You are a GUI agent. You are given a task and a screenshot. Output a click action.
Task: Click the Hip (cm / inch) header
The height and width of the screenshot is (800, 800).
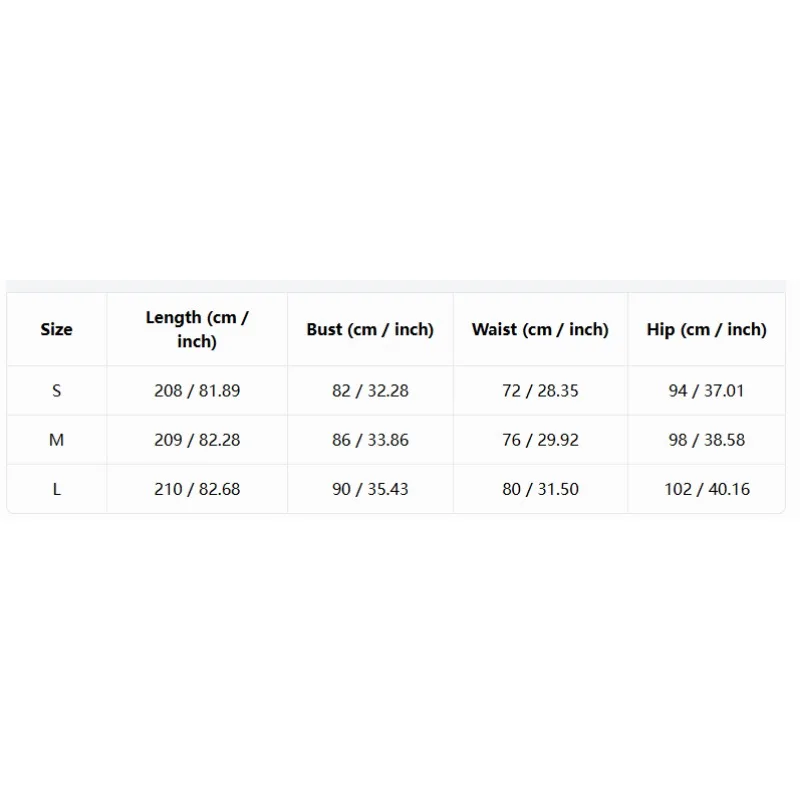707,329
